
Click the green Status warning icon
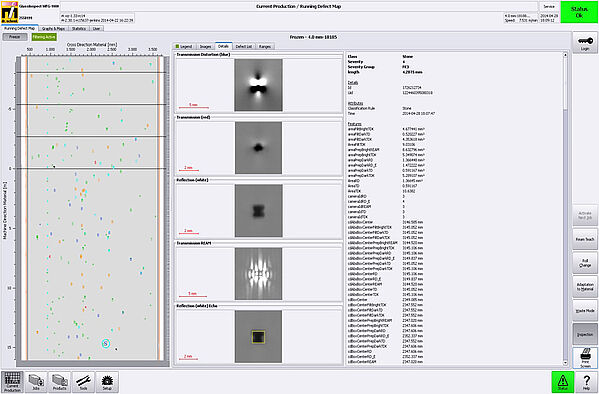pos(563,381)
